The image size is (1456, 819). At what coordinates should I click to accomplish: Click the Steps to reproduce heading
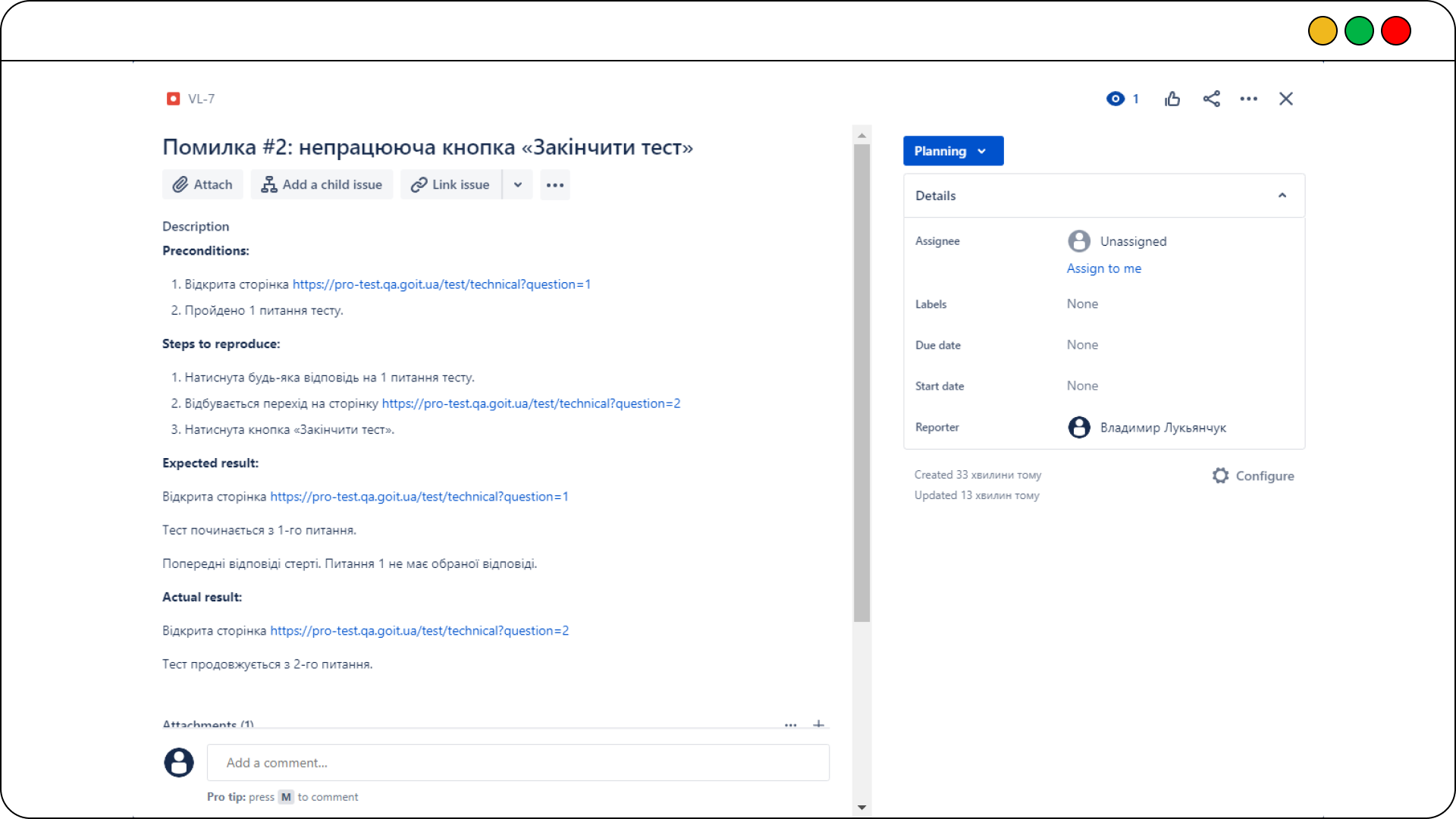221,344
